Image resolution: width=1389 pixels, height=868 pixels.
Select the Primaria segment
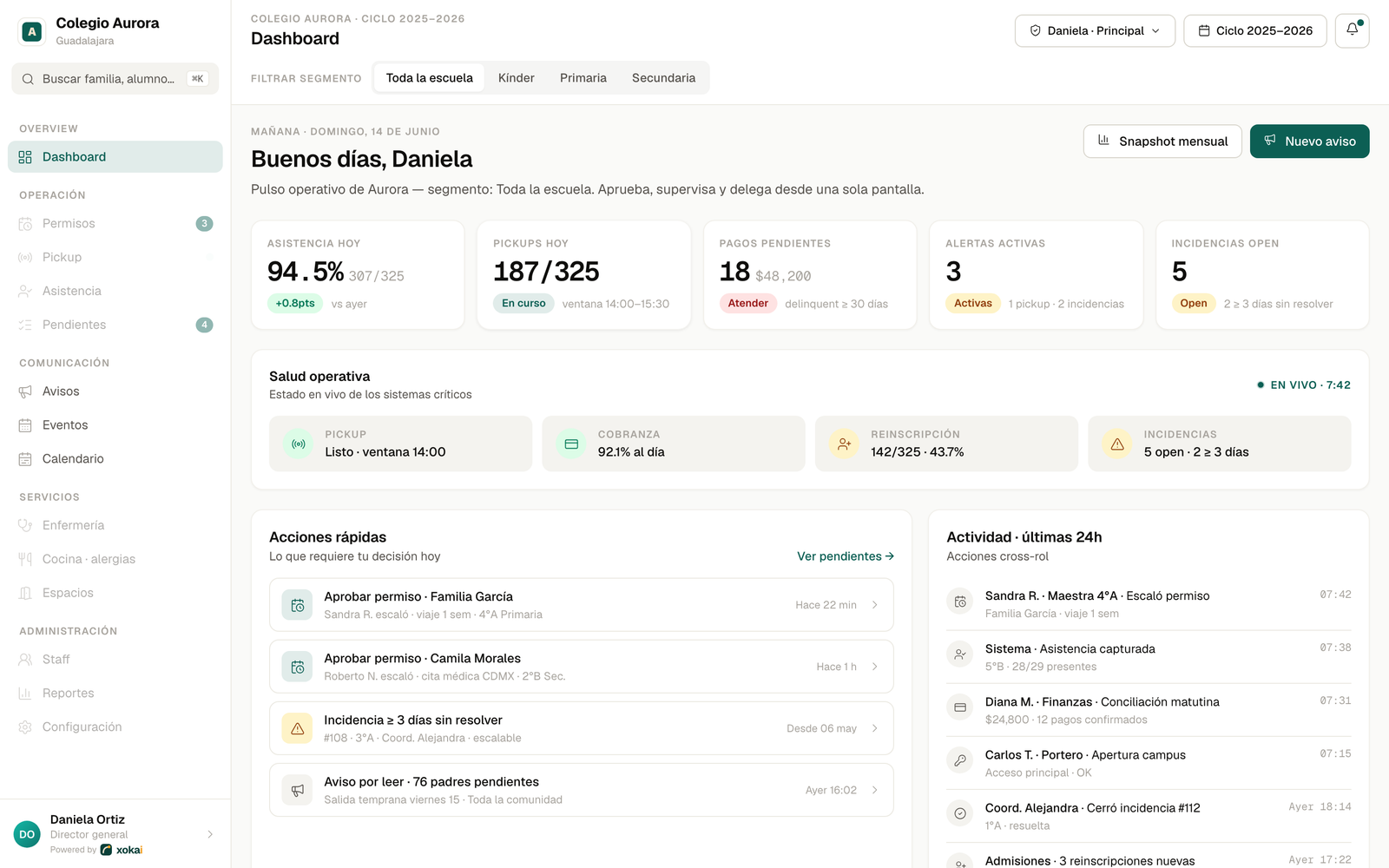(x=583, y=78)
